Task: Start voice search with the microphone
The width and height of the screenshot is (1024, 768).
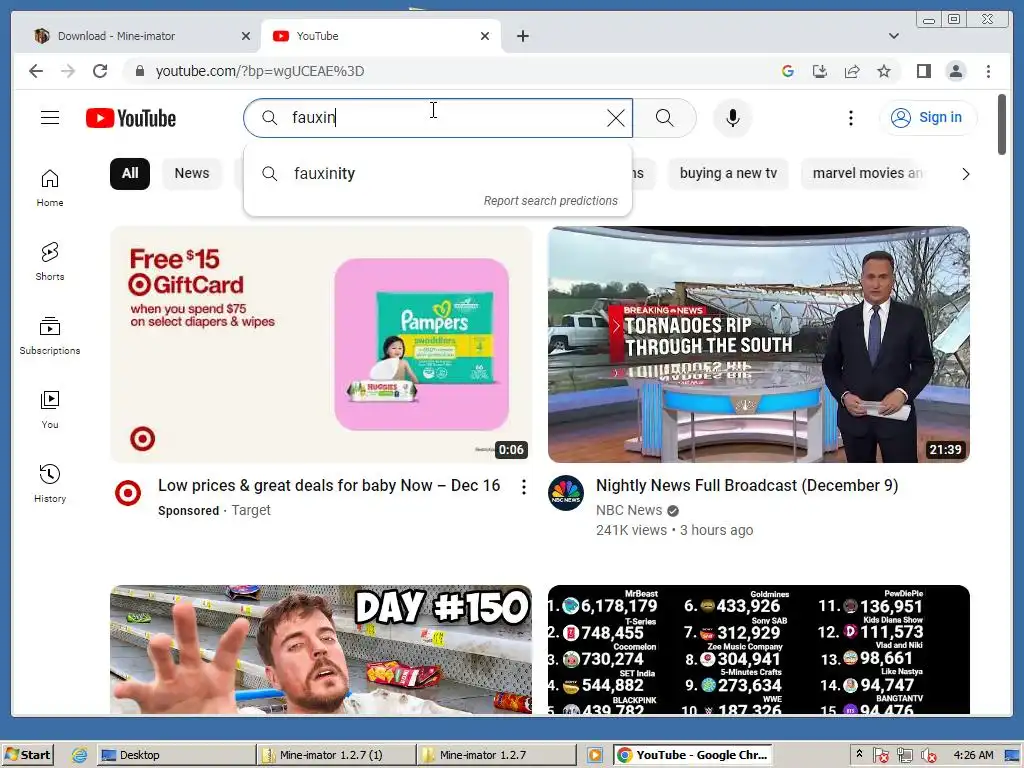Action: [x=733, y=118]
